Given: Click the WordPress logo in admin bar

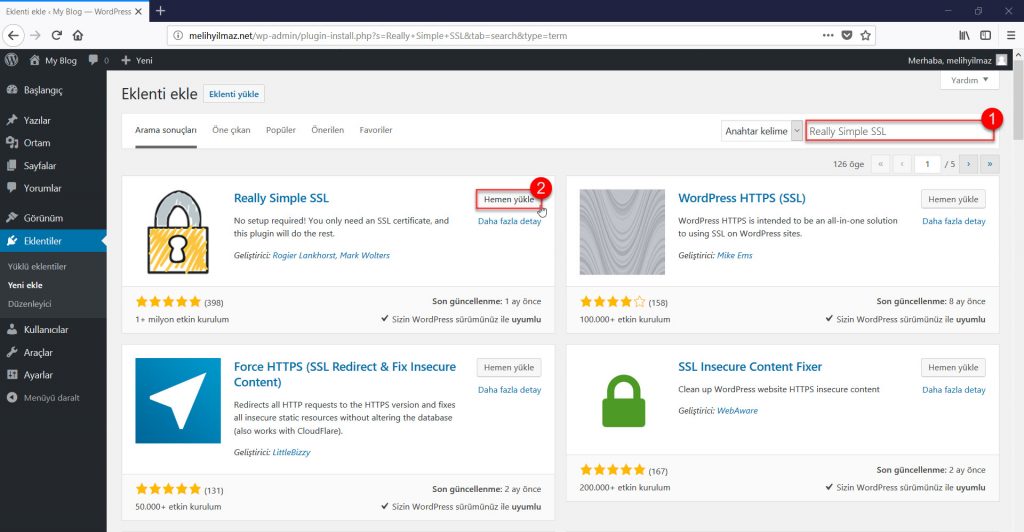Looking at the screenshot, I should (12, 60).
